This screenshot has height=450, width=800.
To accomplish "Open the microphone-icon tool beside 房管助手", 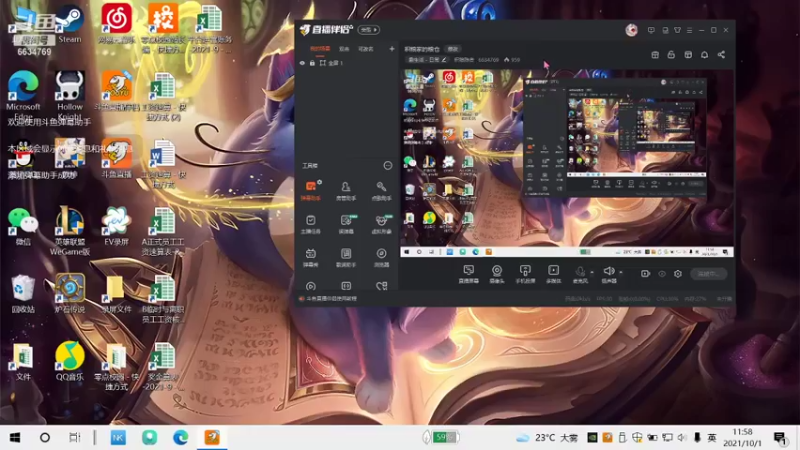I will point(381,191).
